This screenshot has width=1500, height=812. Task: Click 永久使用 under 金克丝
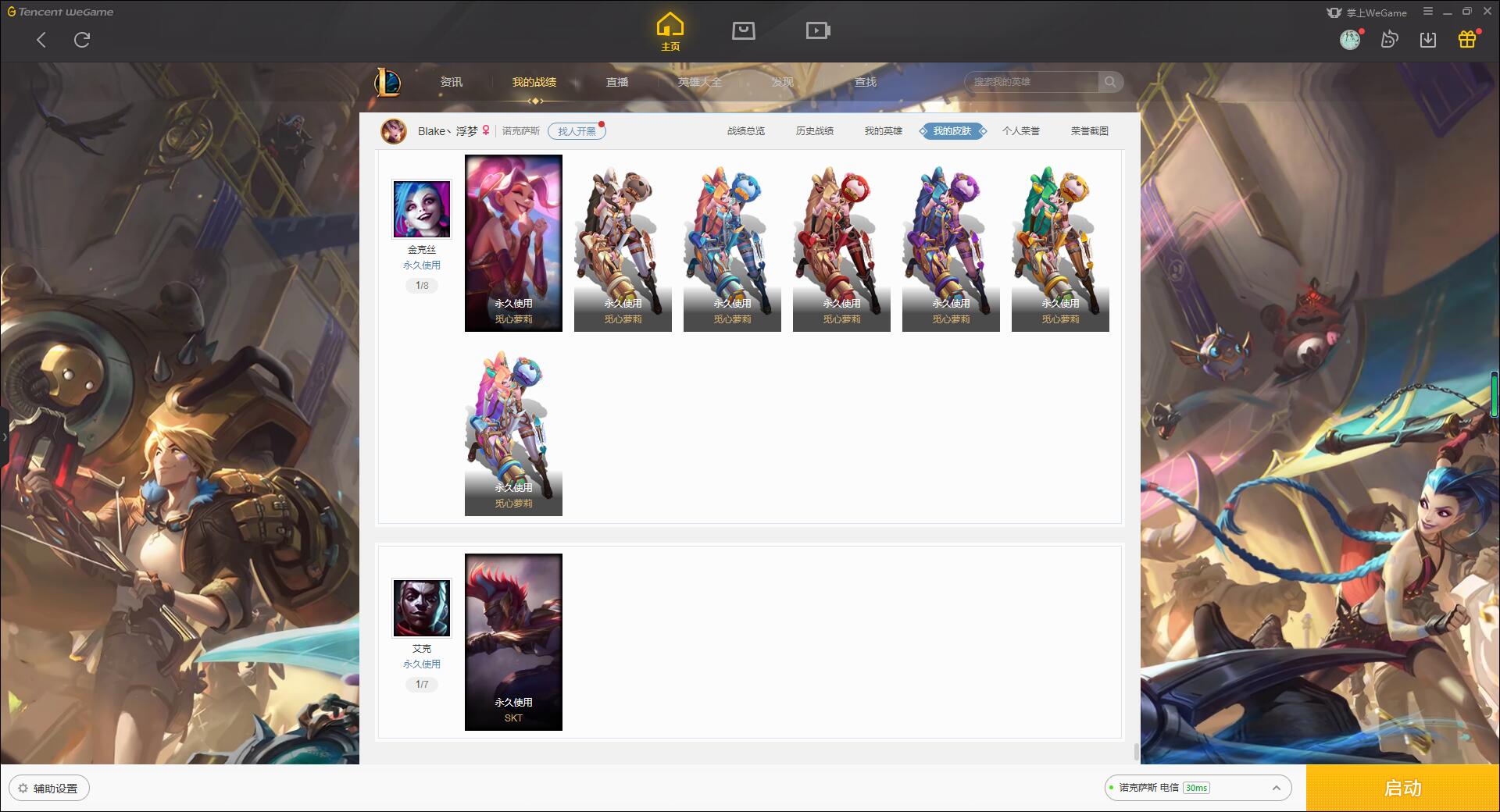[x=422, y=265]
